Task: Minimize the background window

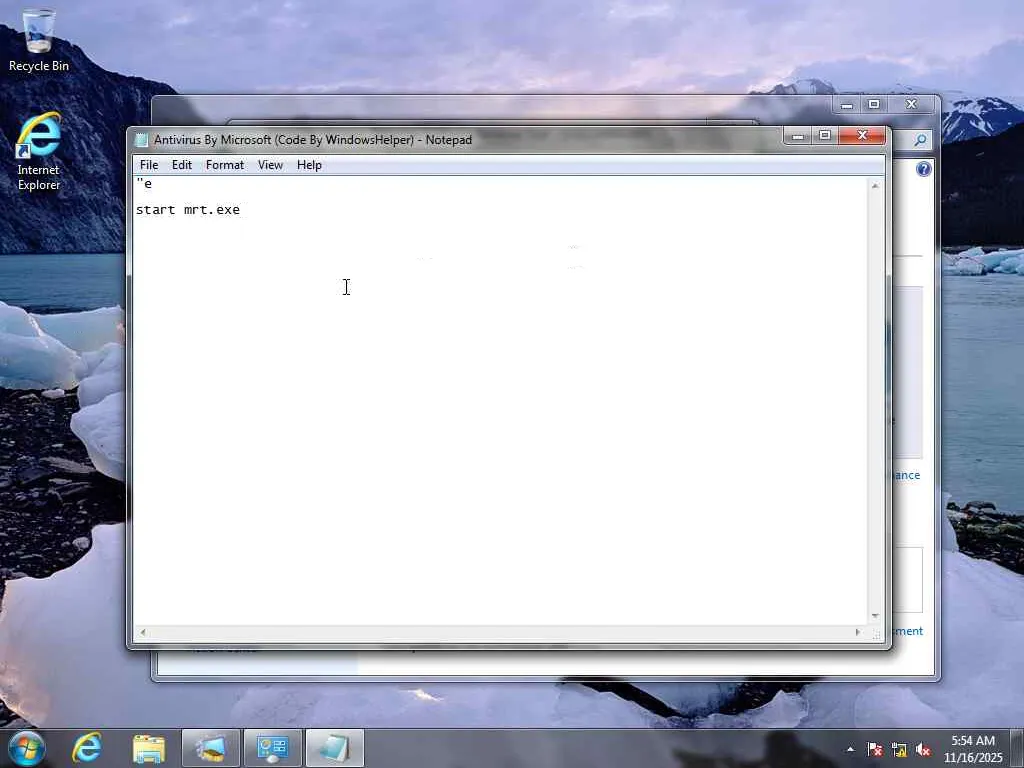Action: point(846,104)
